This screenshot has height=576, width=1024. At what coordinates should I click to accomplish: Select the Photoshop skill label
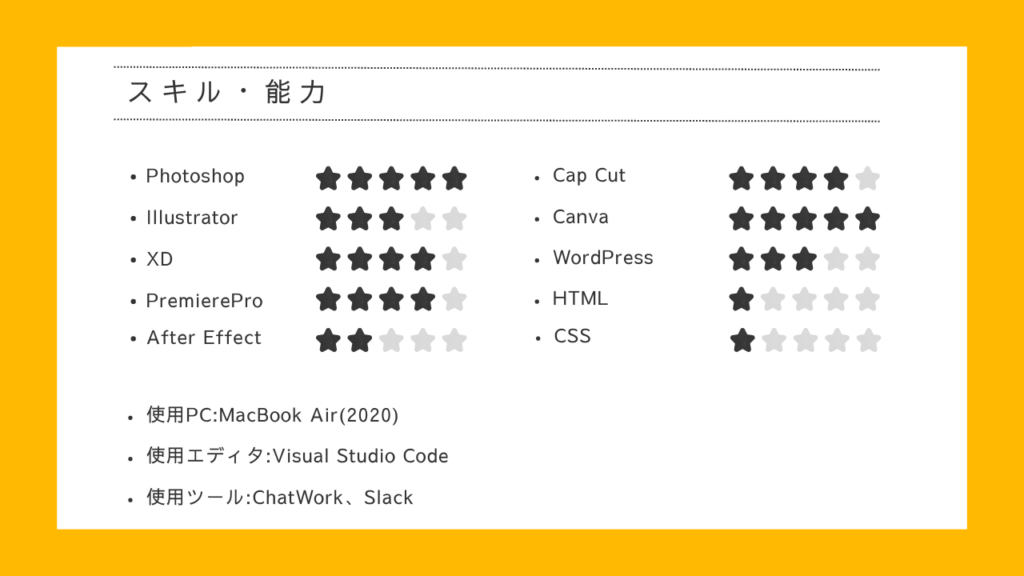click(x=195, y=176)
